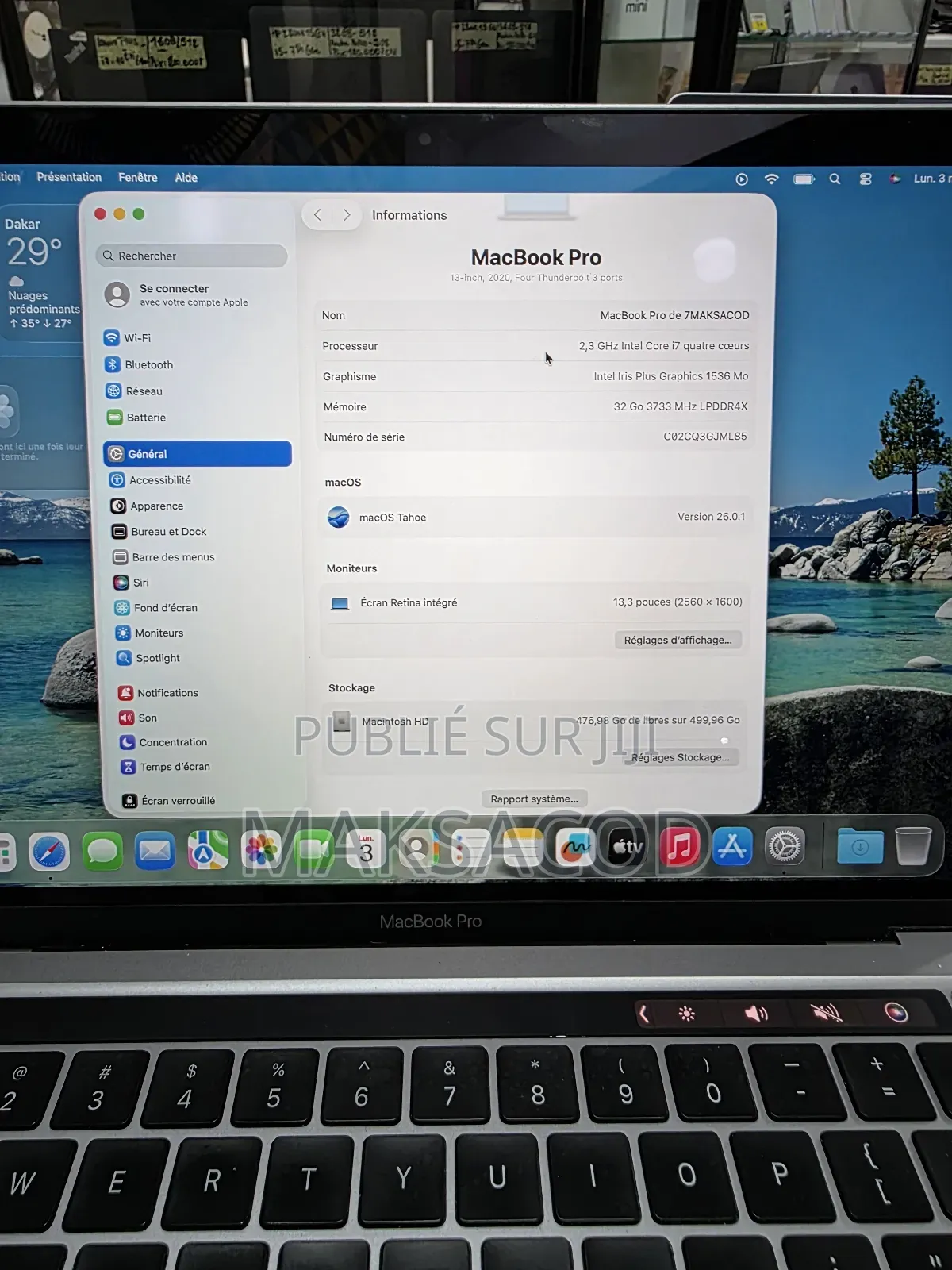Click battery status in menu bar
This screenshot has height=1270, width=952.
(x=804, y=179)
